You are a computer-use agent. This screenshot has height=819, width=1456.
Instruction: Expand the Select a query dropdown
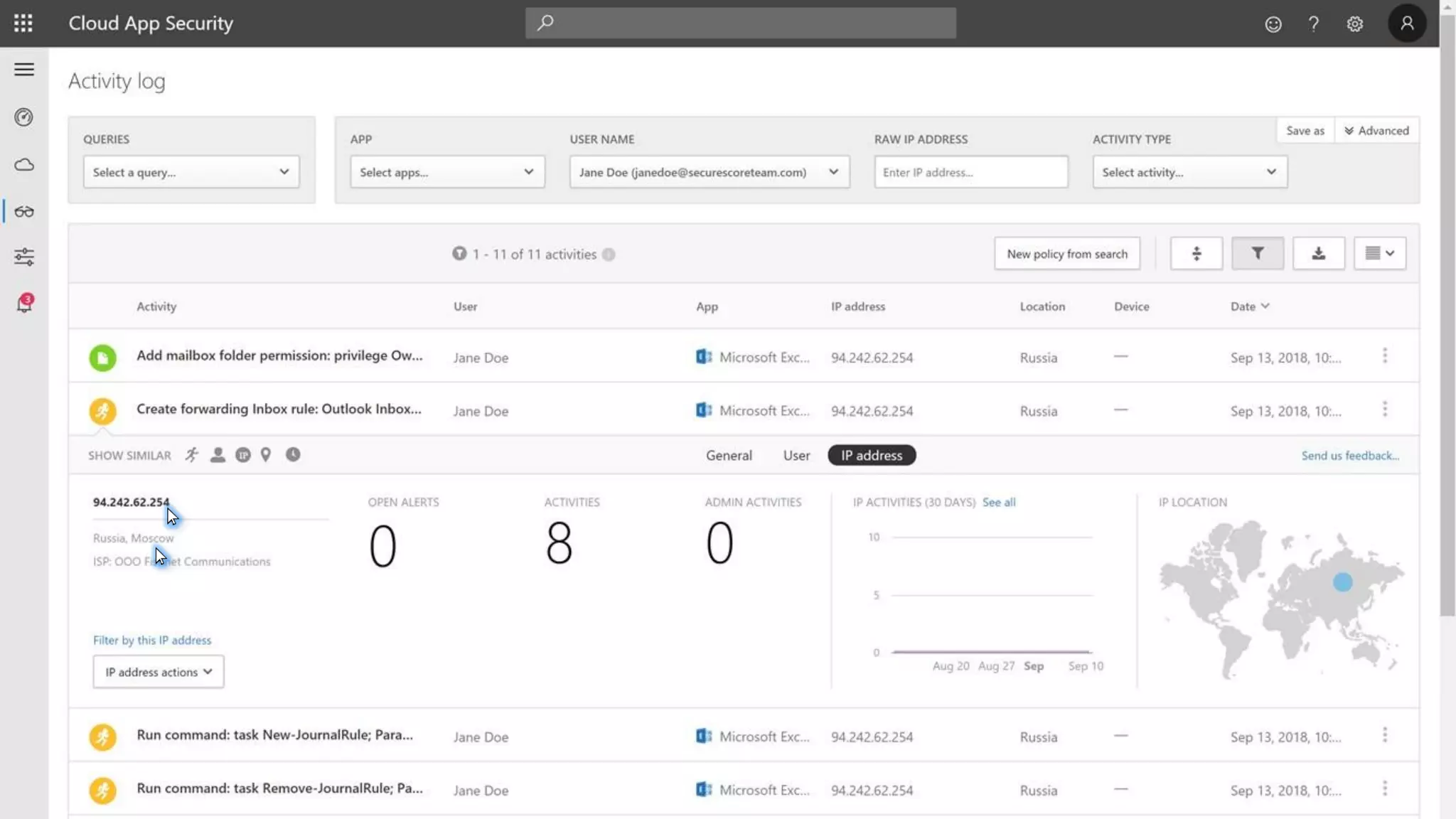point(191,172)
